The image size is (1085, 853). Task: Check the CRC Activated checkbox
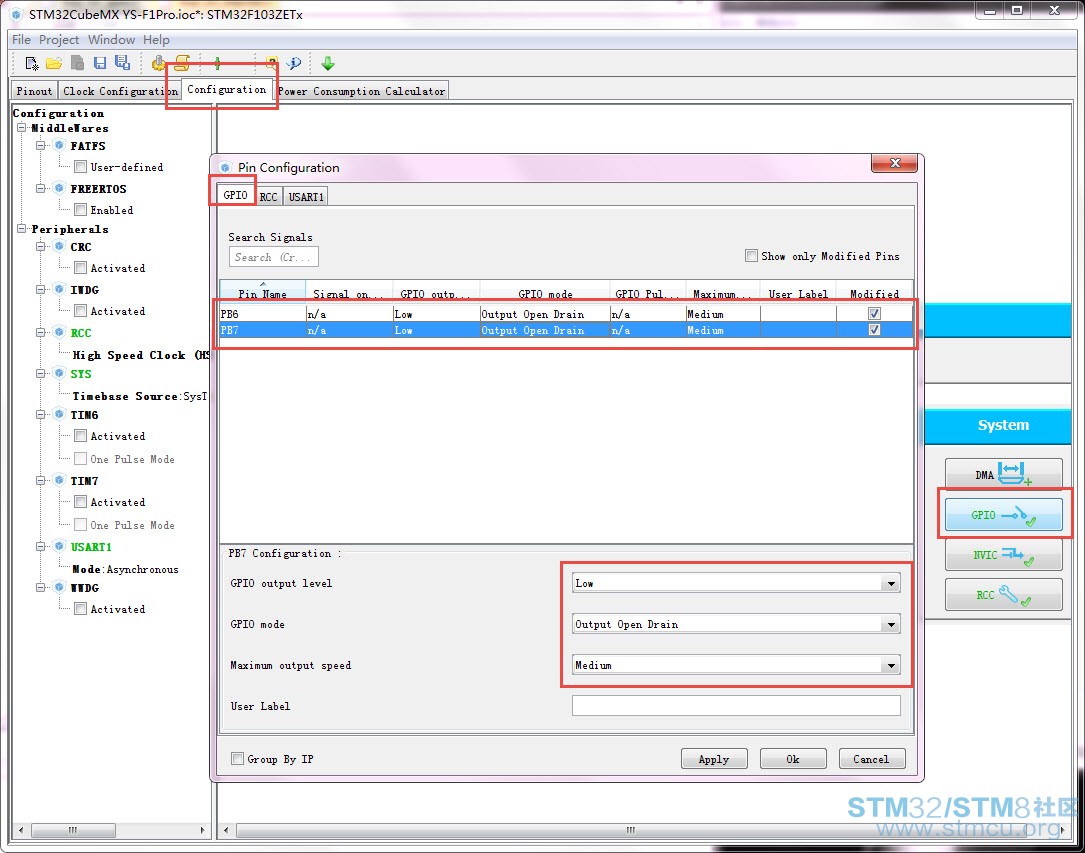point(81,268)
